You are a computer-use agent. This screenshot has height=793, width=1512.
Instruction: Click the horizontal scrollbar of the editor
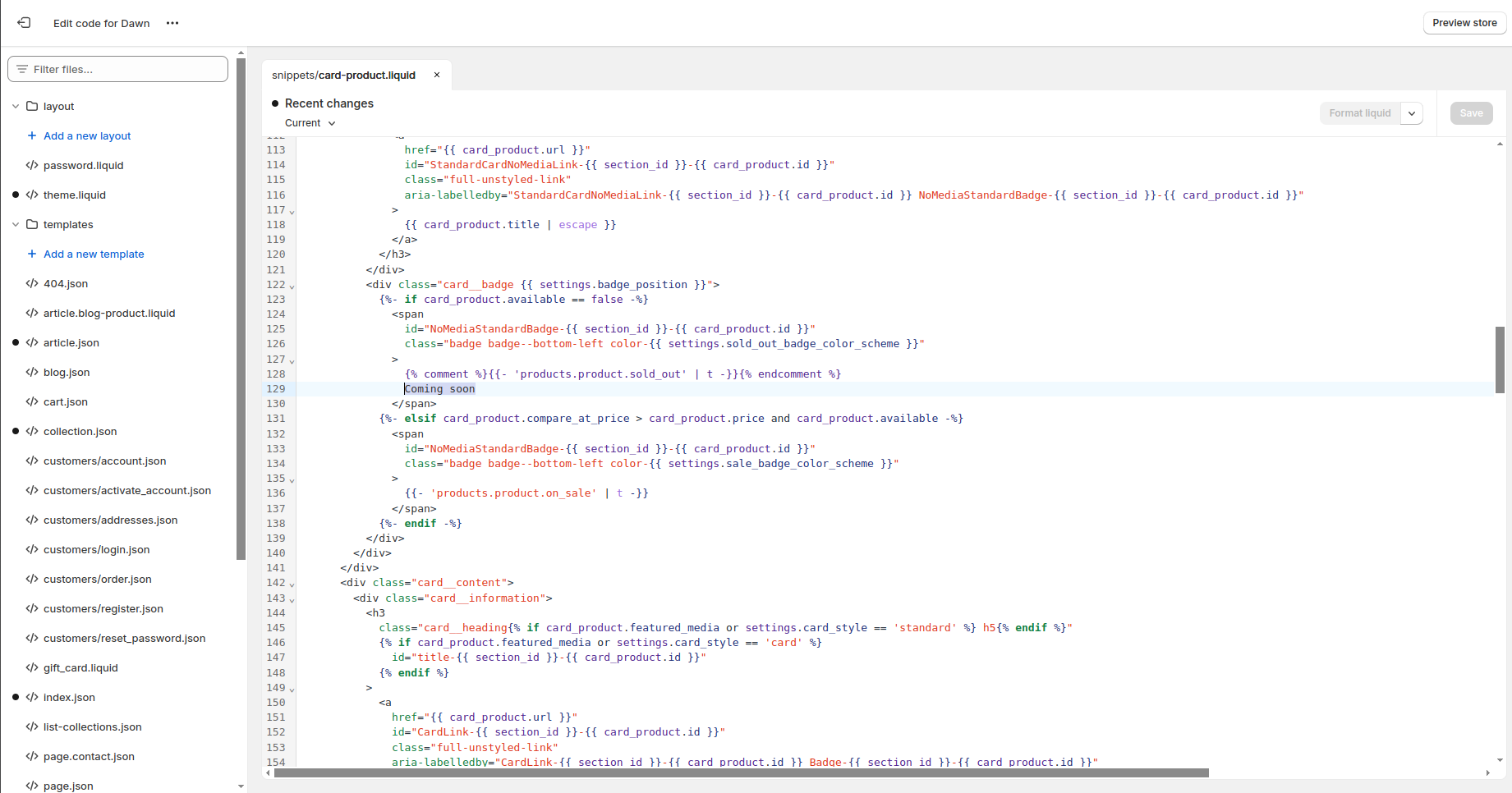pos(741,772)
